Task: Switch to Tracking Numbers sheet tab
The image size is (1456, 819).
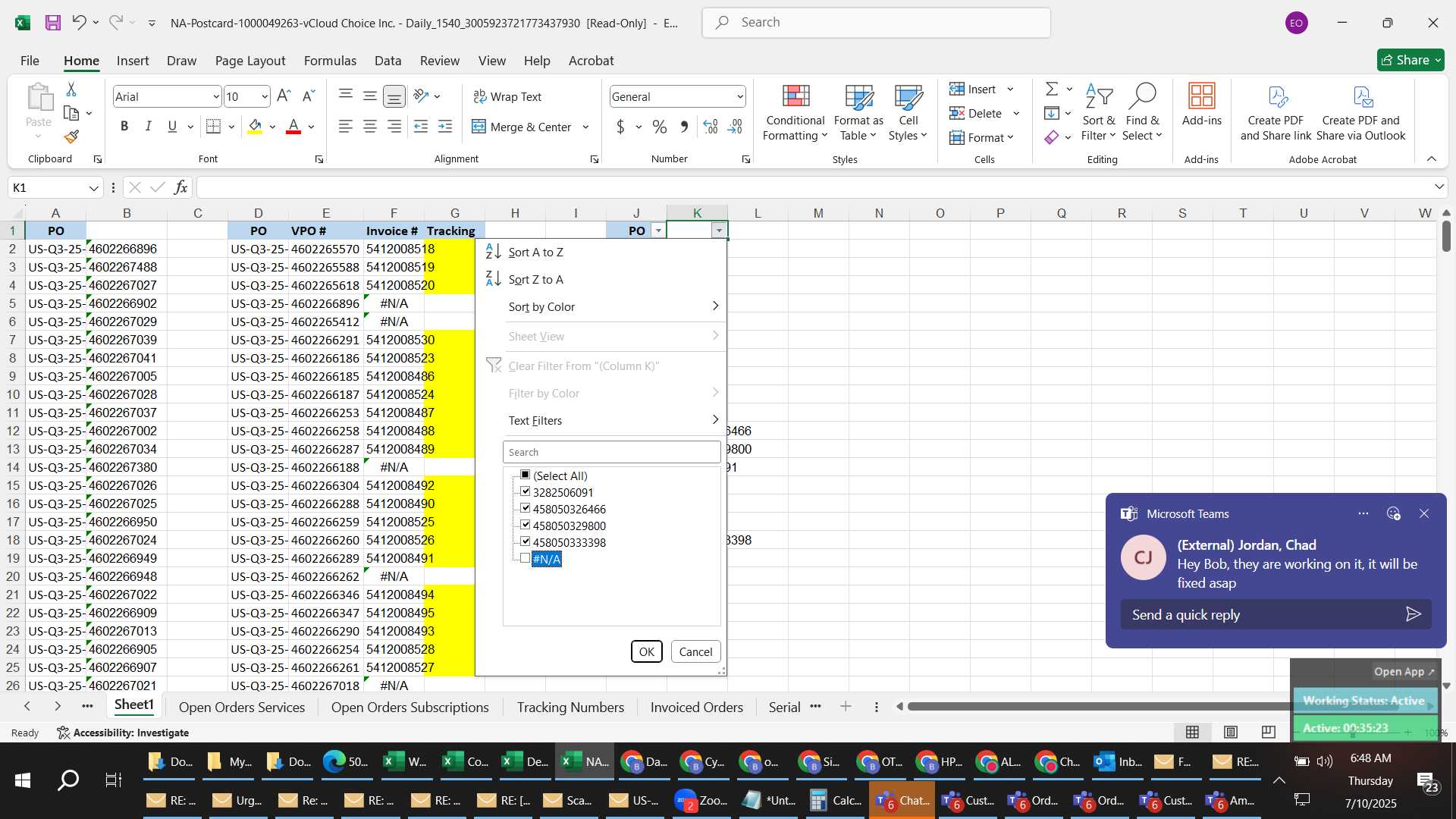Action: click(570, 707)
